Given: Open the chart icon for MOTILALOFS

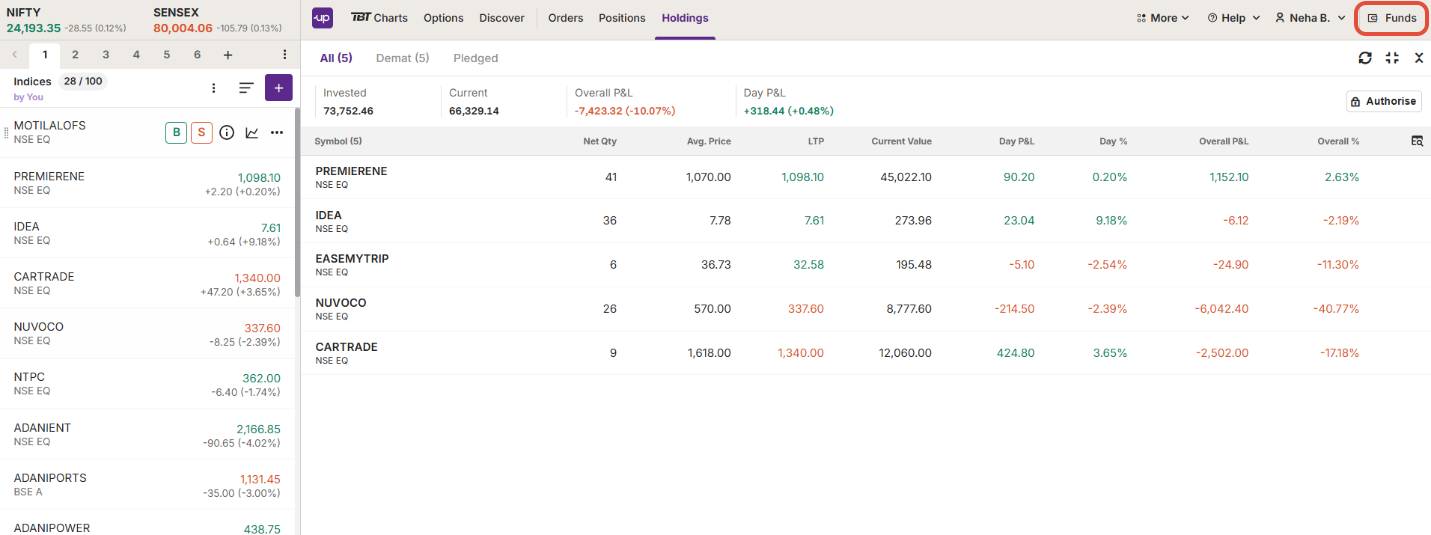Looking at the screenshot, I should [x=252, y=133].
